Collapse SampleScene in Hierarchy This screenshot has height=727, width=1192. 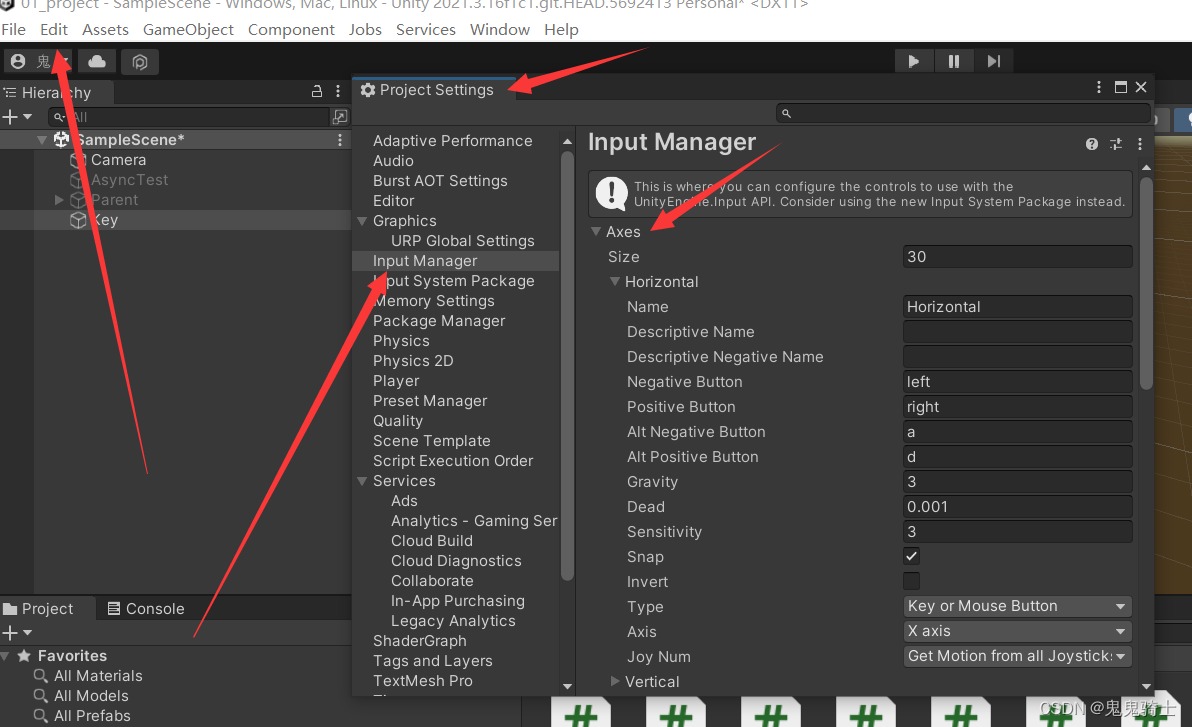pos(42,140)
